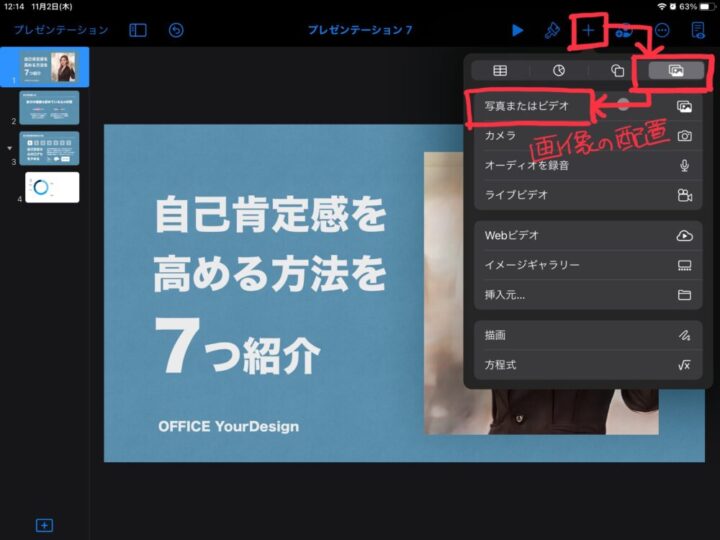Viewport: 720px width, 540px height.
Task: Open the Document settings icon
Action: [x=697, y=30]
